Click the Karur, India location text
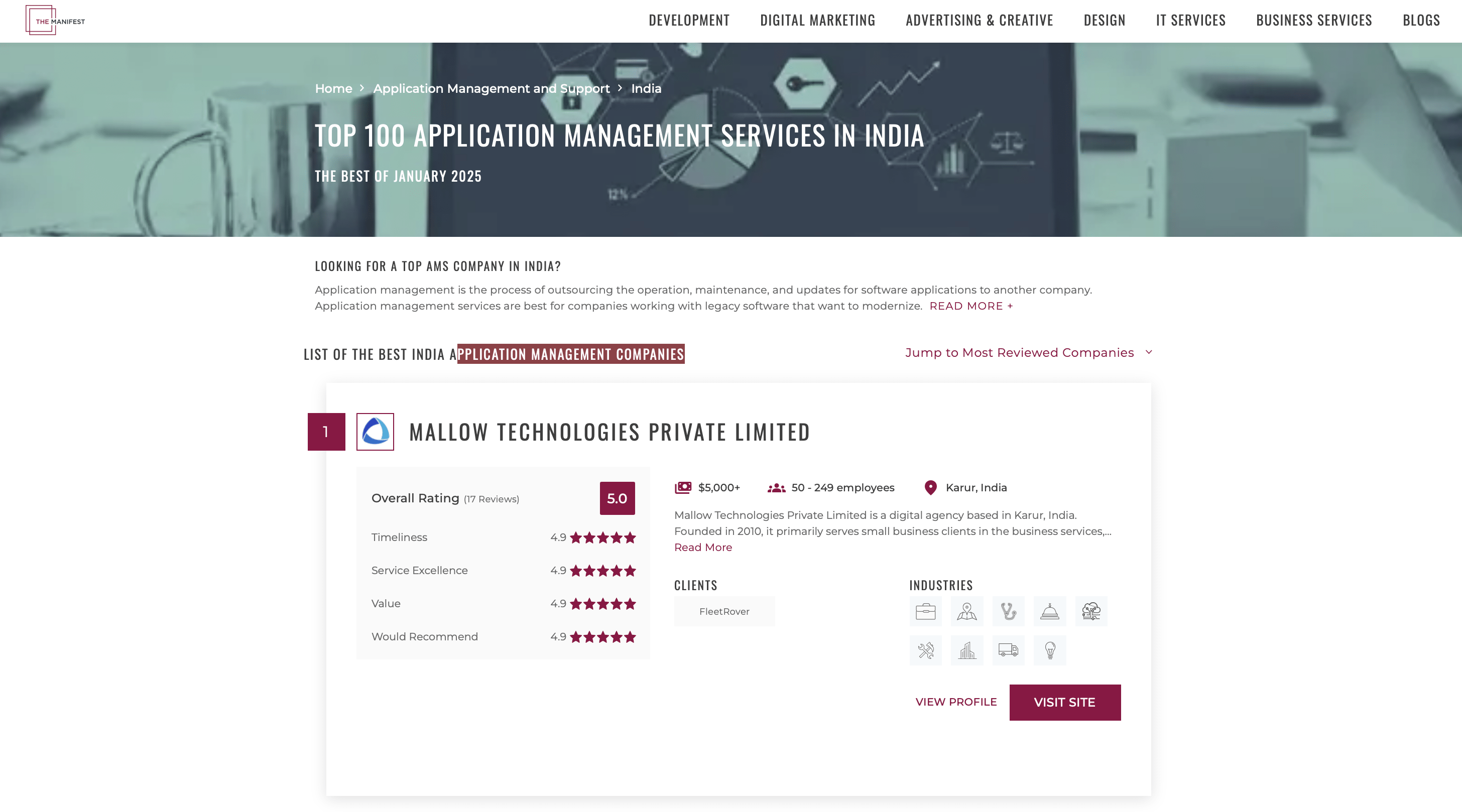Screen dimensions: 1462x812 pos(976,487)
